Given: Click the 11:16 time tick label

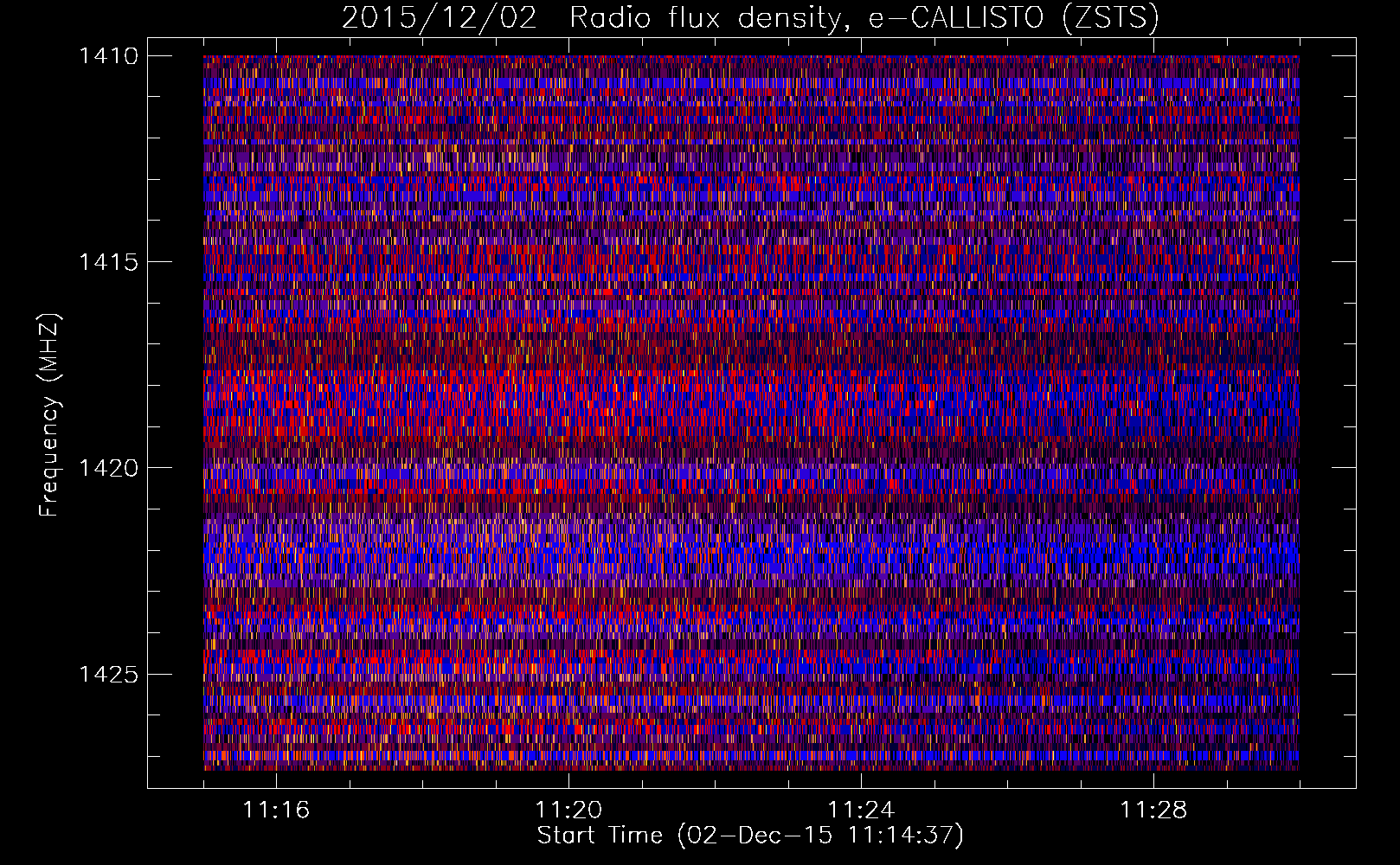Looking at the screenshot, I should pos(276,811).
